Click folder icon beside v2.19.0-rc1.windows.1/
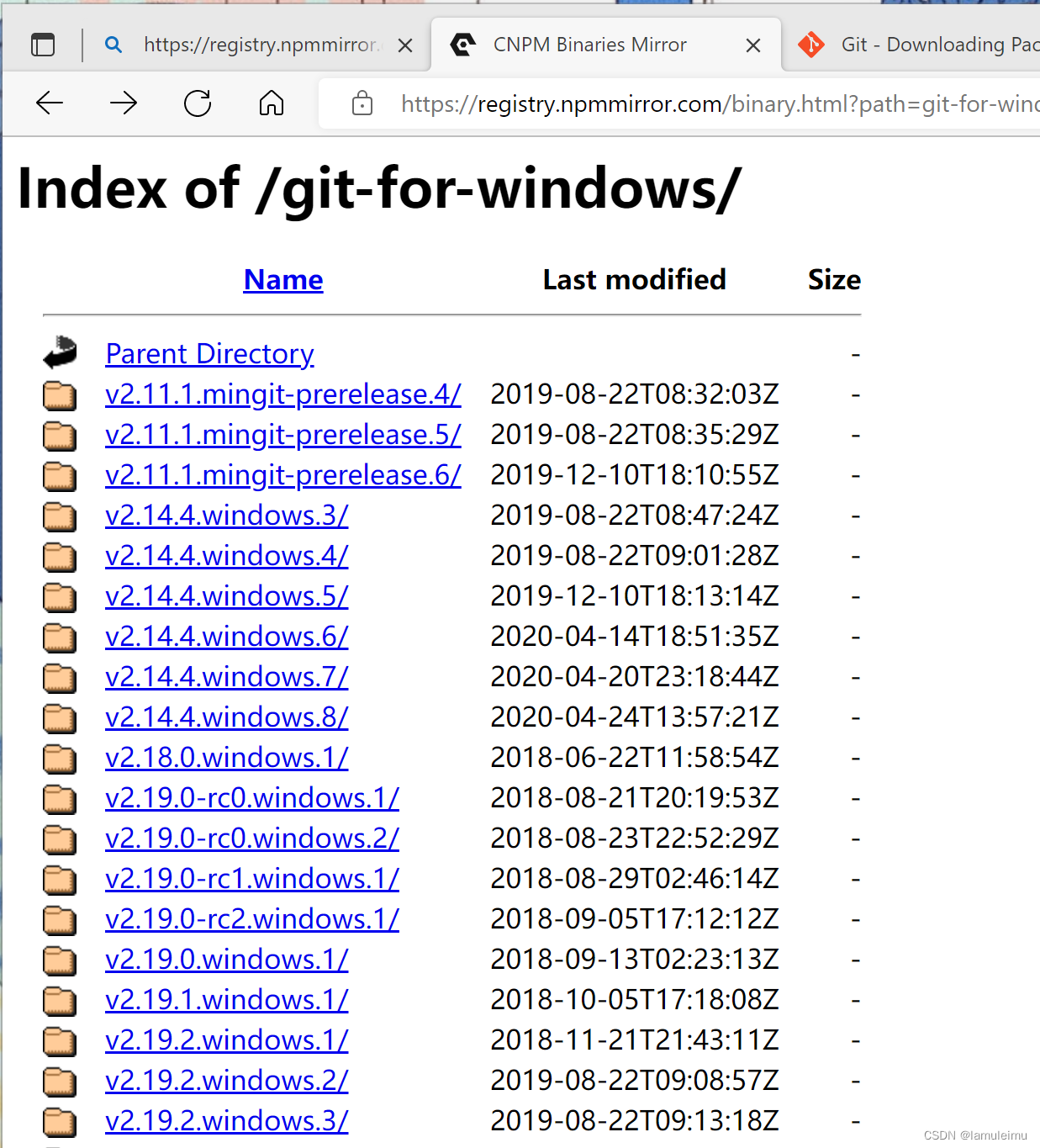This screenshot has width=1040, height=1148. pos(60,880)
